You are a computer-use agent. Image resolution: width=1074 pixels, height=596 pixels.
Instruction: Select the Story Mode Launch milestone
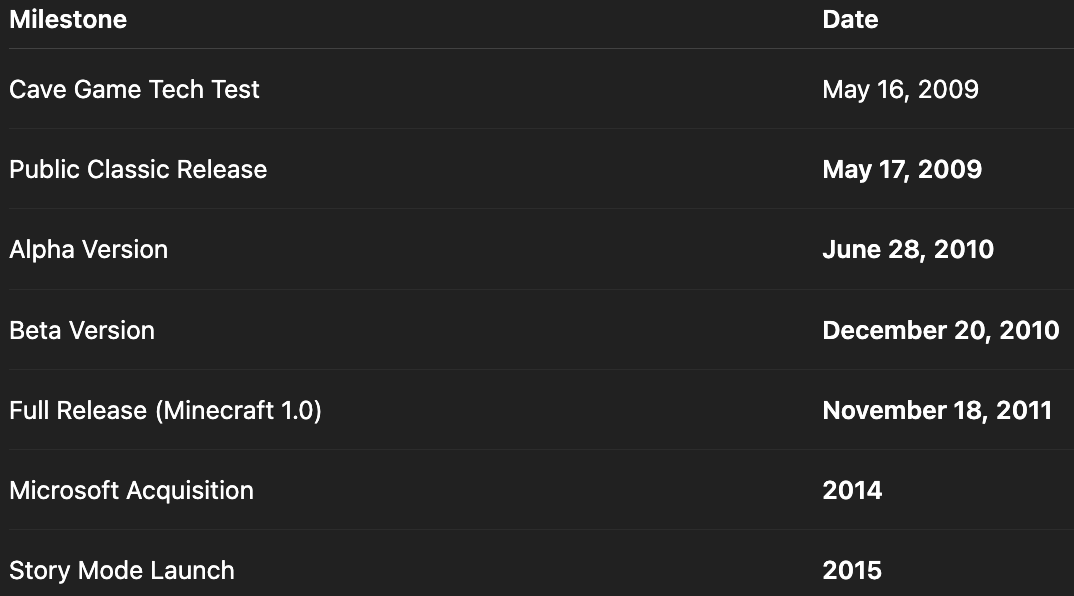tap(122, 570)
